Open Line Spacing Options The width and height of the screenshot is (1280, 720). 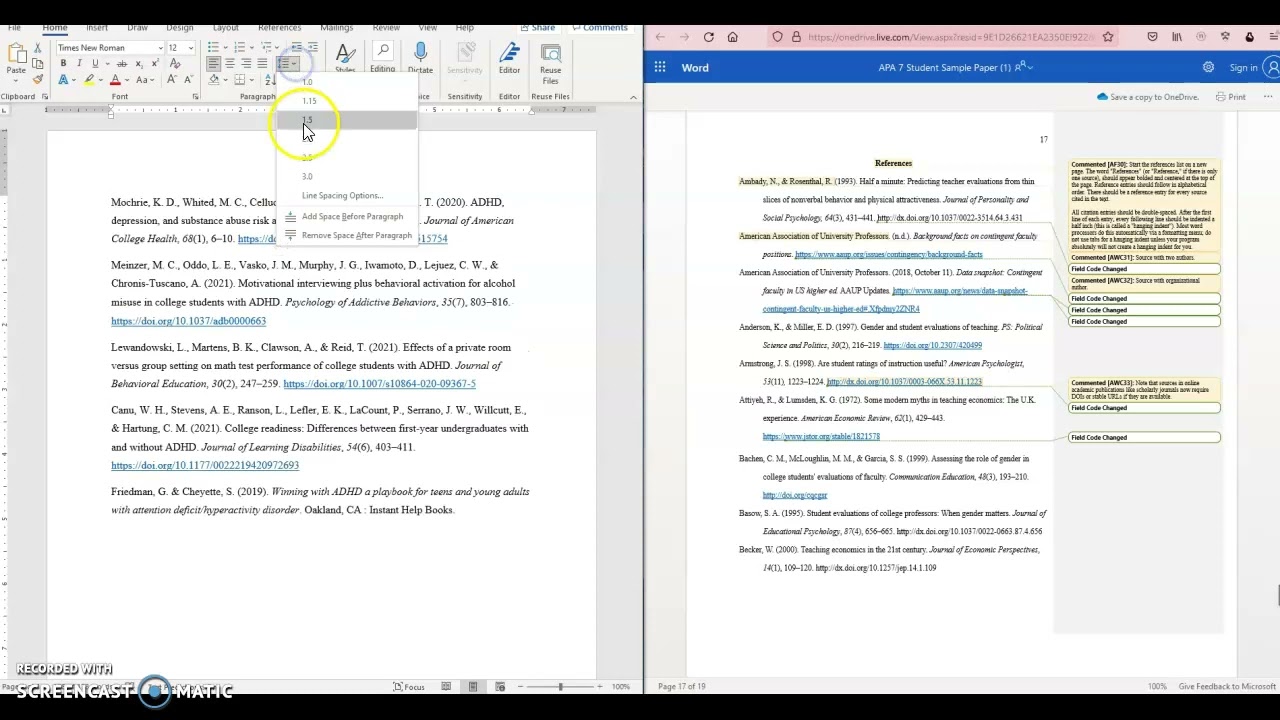pos(346,196)
